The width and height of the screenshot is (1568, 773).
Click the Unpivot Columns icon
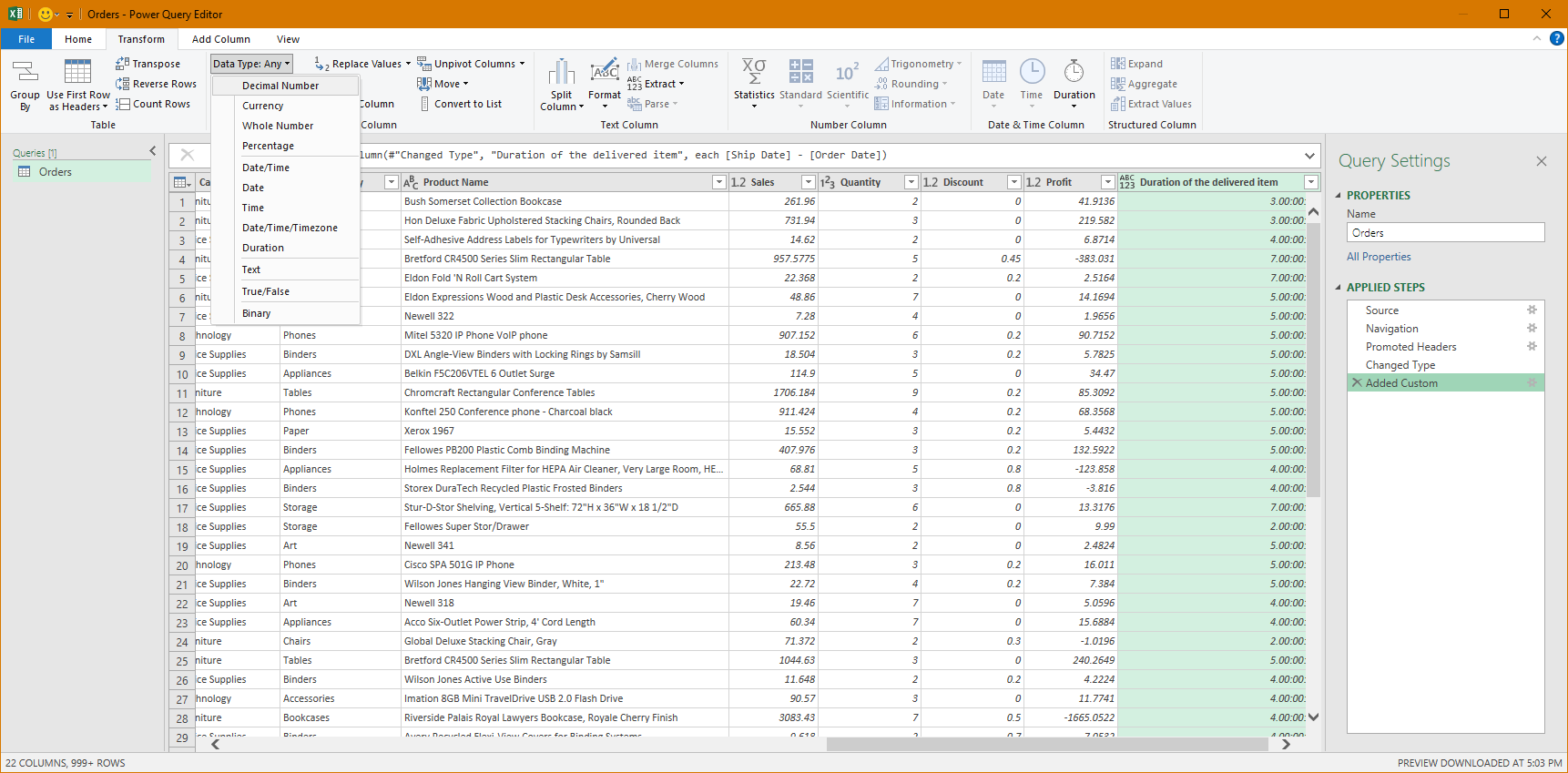tap(424, 64)
